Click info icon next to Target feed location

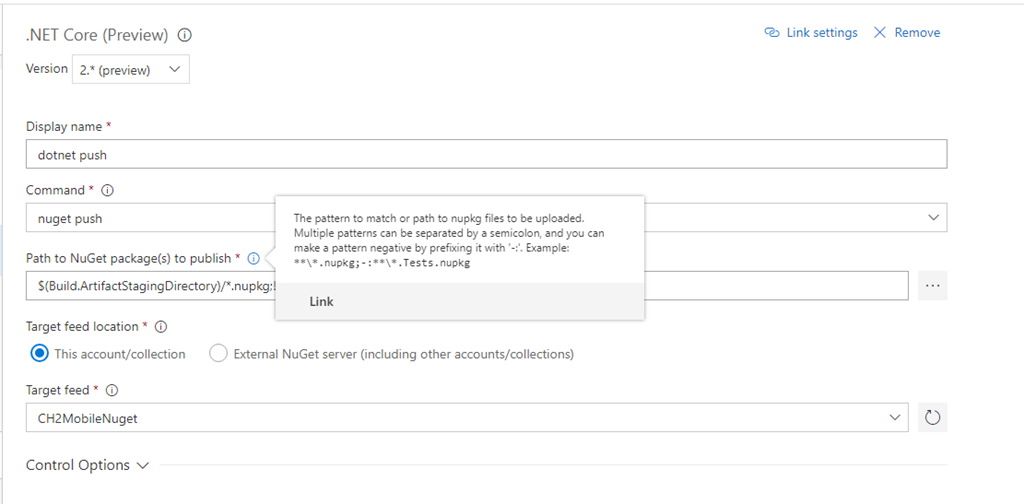pos(161,326)
